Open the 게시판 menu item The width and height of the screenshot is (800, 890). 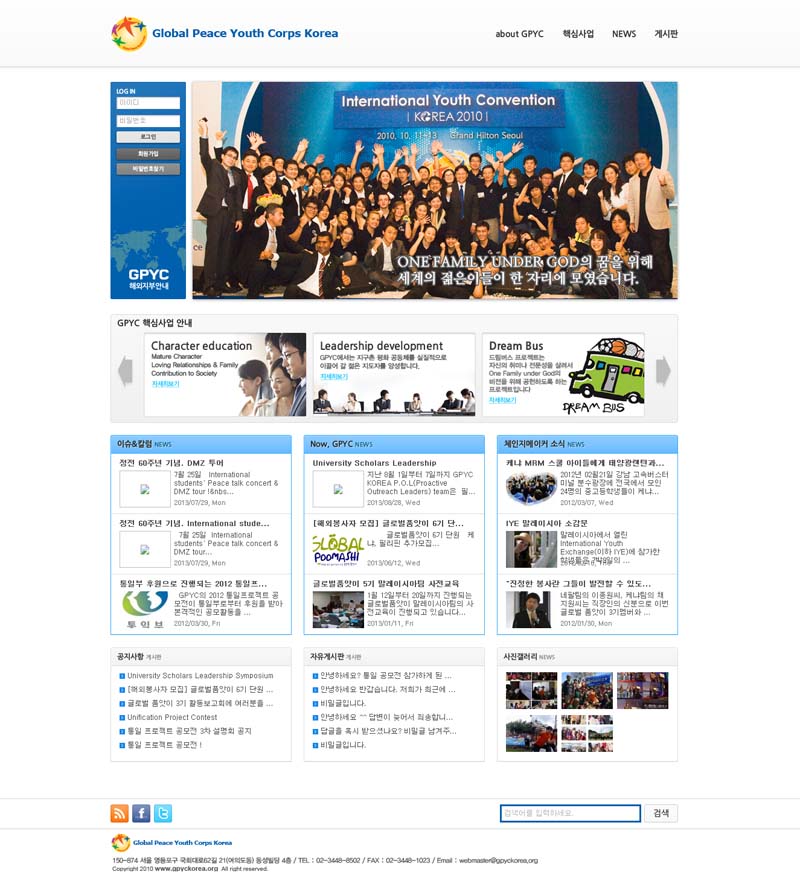(x=666, y=34)
